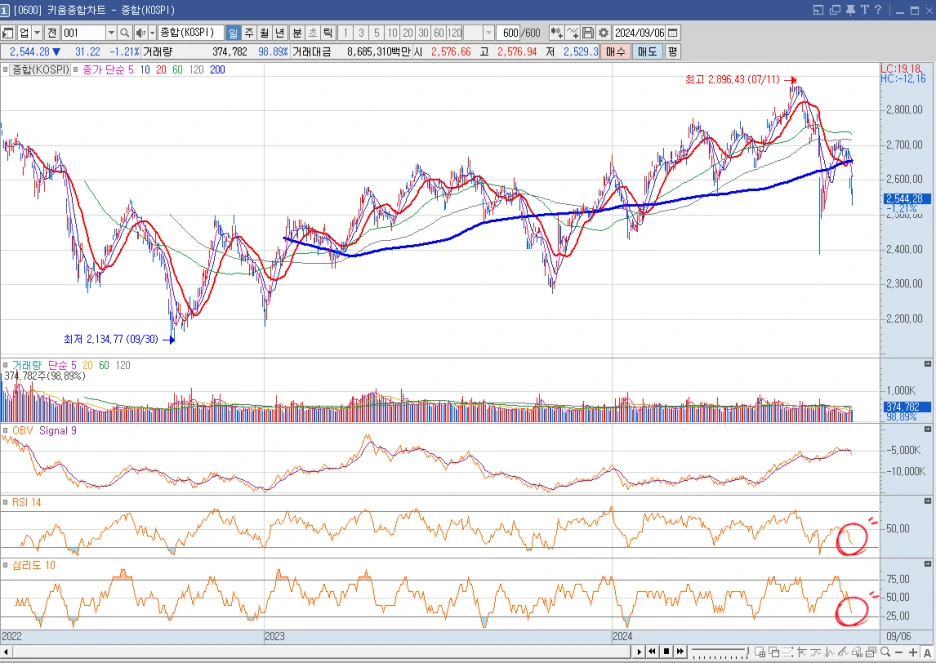The width and height of the screenshot is (936, 663).
Task: Open dropdown arrow next to 업 button
Action: click(x=37, y=33)
